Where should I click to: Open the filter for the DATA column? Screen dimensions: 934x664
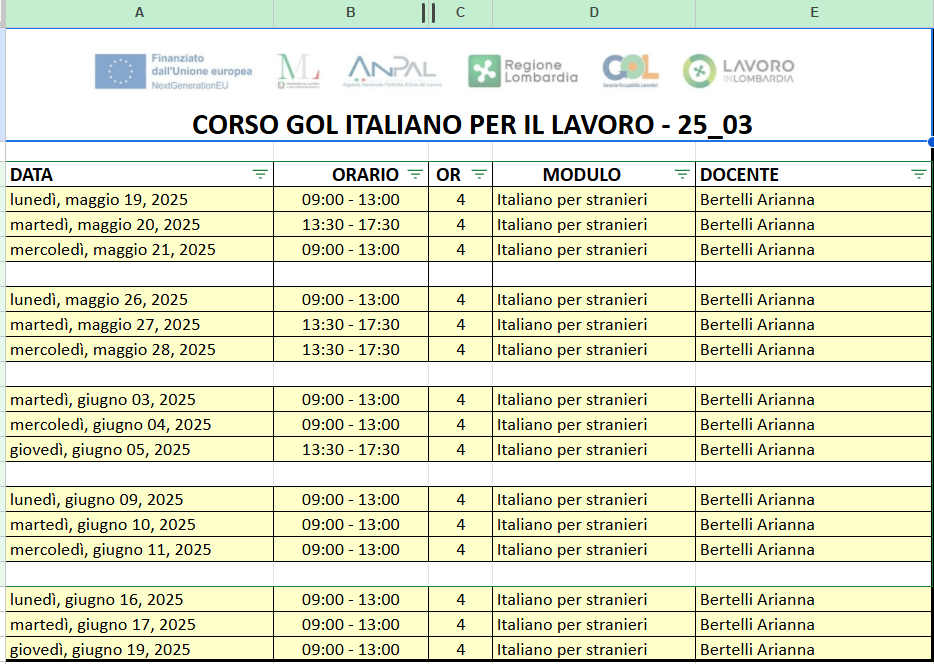click(260, 174)
